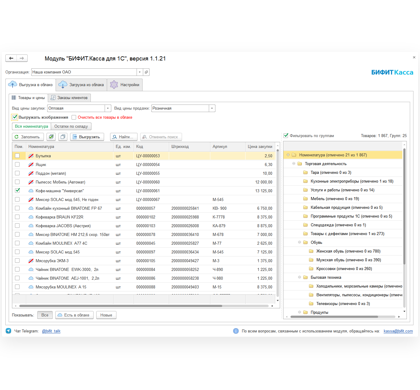Click the vertical scrollbar of the groups tree
Image resolution: width=420 pixels, height=390 pixels.
[405, 207]
